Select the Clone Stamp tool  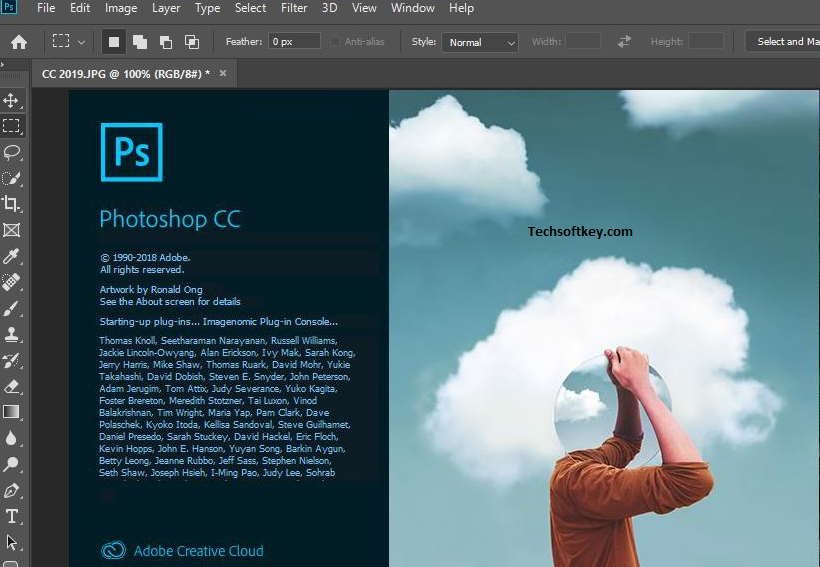click(11, 334)
